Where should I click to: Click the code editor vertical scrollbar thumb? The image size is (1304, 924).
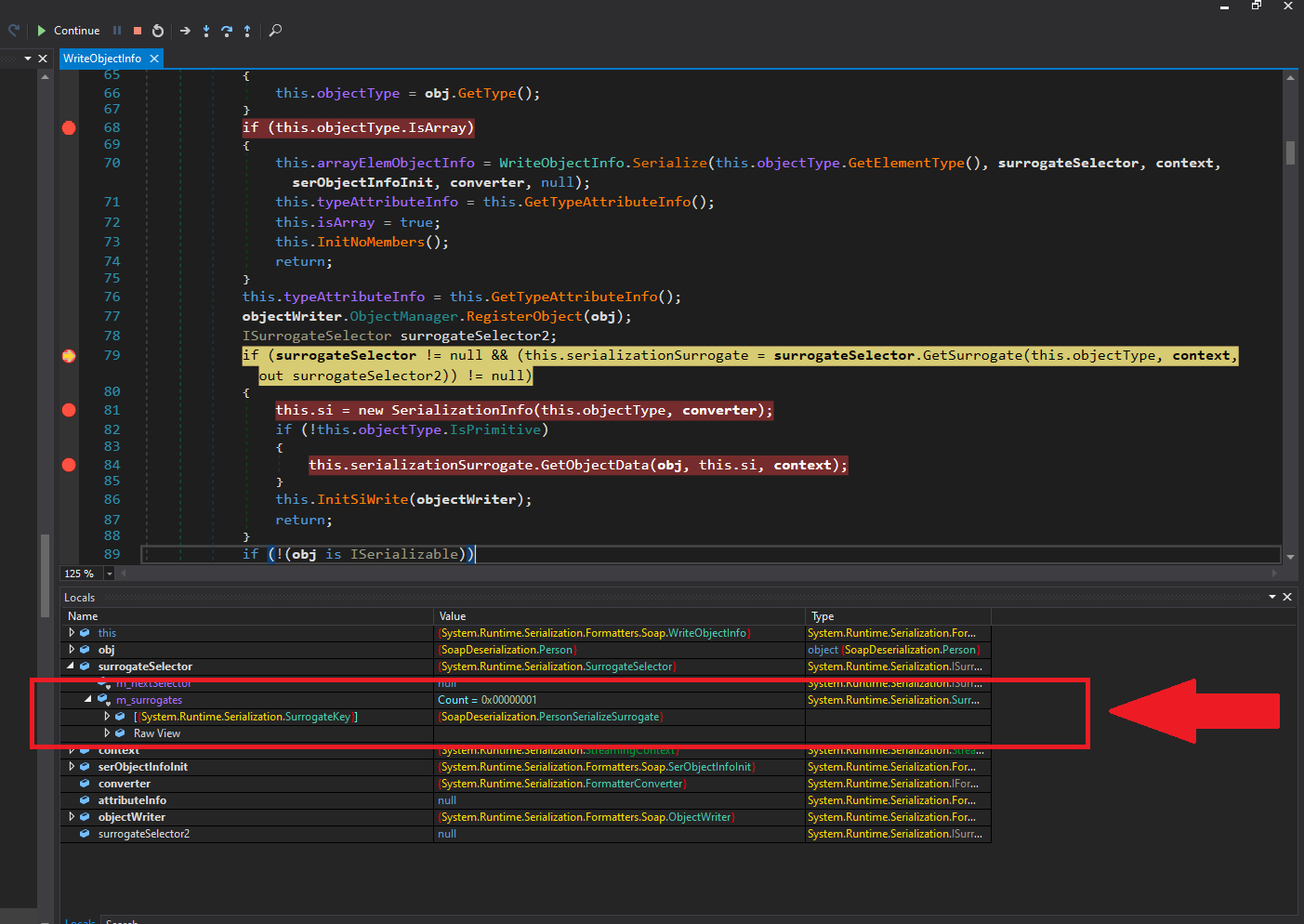click(1290, 152)
